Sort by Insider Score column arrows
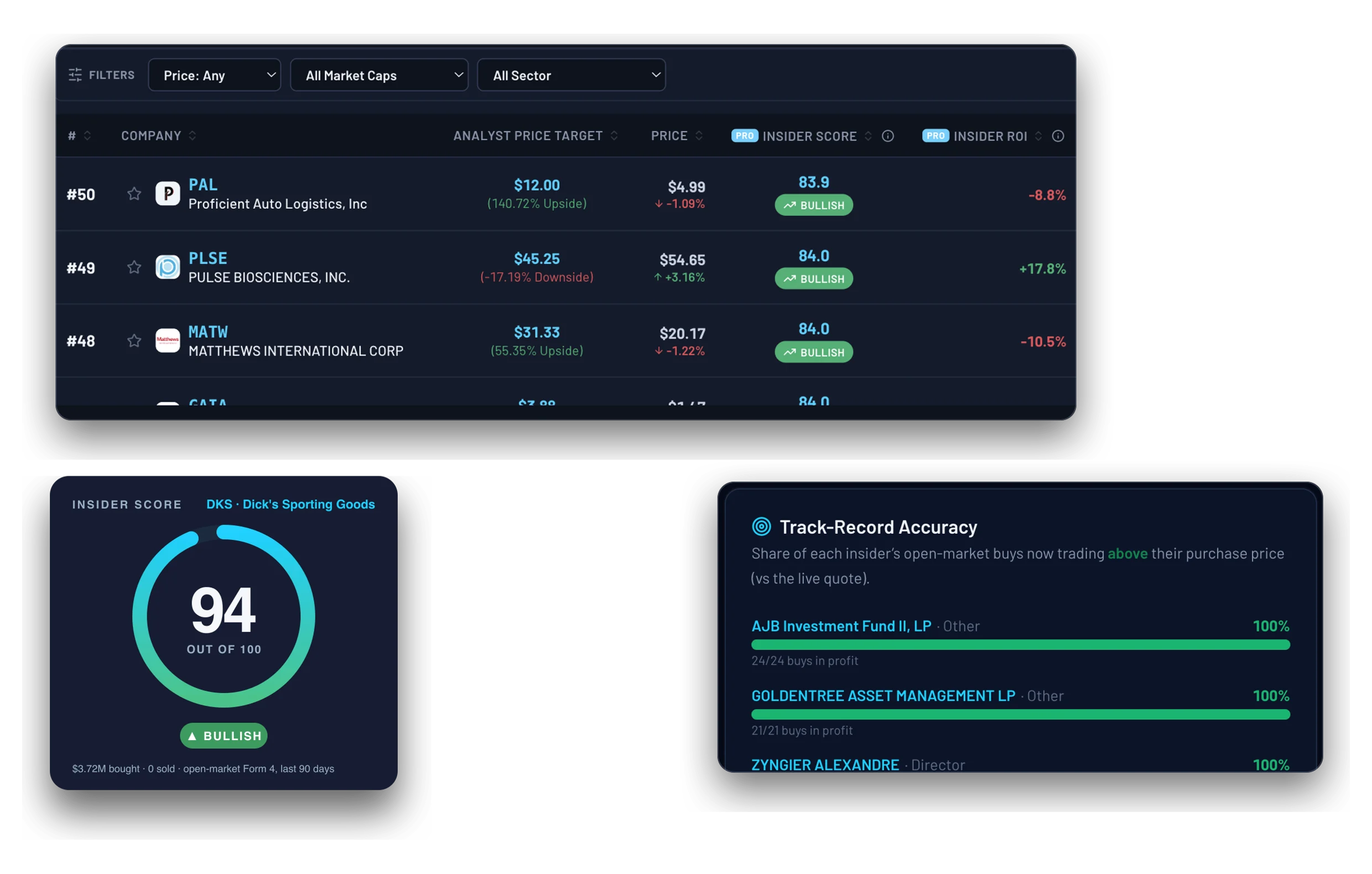The image size is (1372, 874). 869,136
